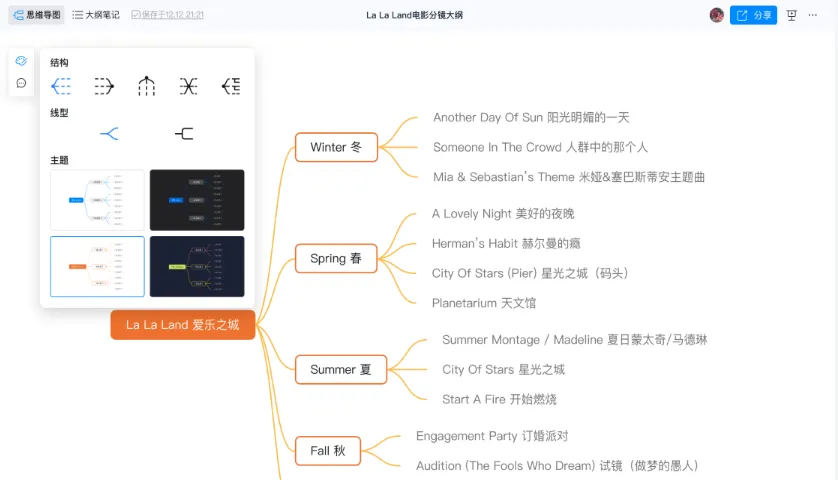Select the right-branching mind map structure
Image resolution: width=838 pixels, height=480 pixels.
(x=61, y=86)
